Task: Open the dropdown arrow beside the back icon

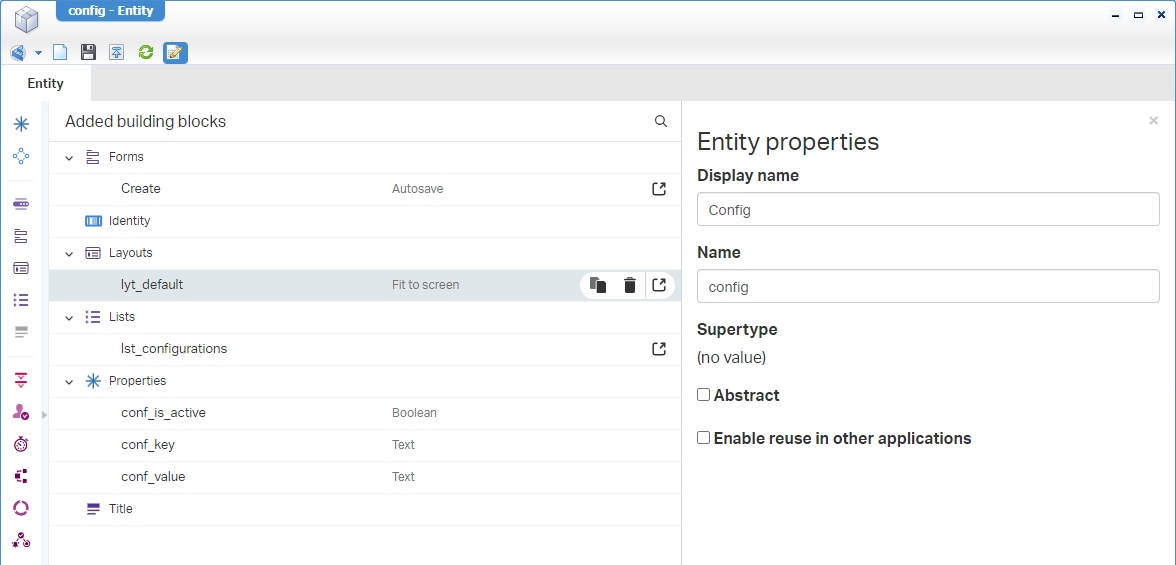Action: point(39,52)
